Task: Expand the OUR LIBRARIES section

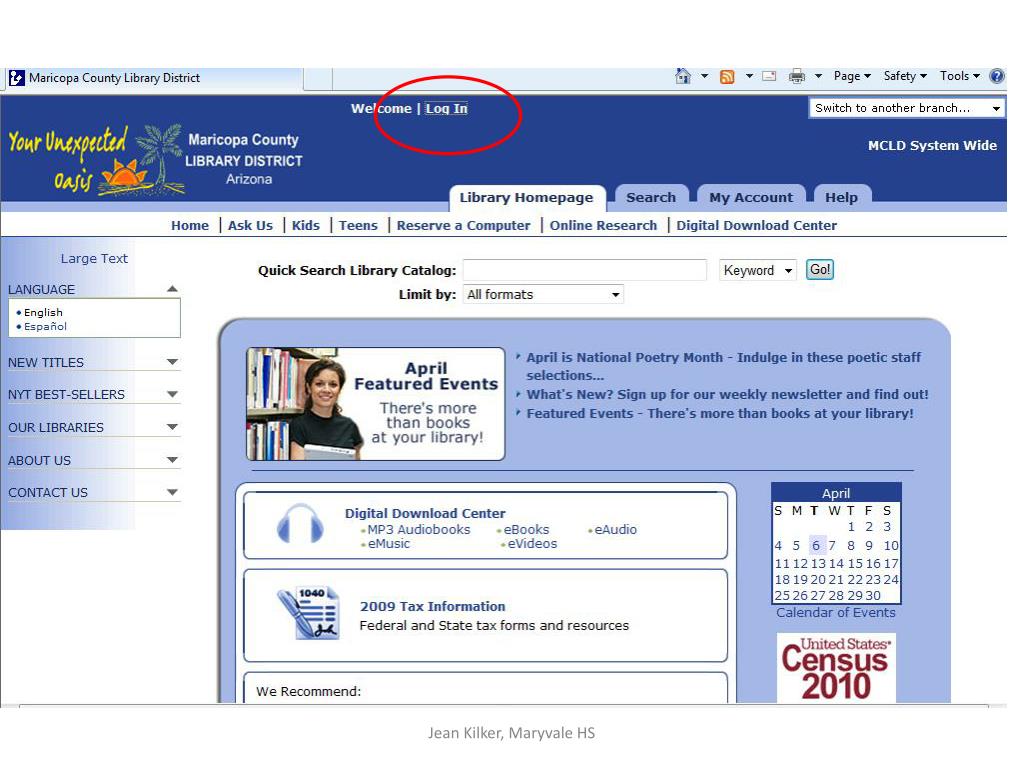Action: (172, 427)
